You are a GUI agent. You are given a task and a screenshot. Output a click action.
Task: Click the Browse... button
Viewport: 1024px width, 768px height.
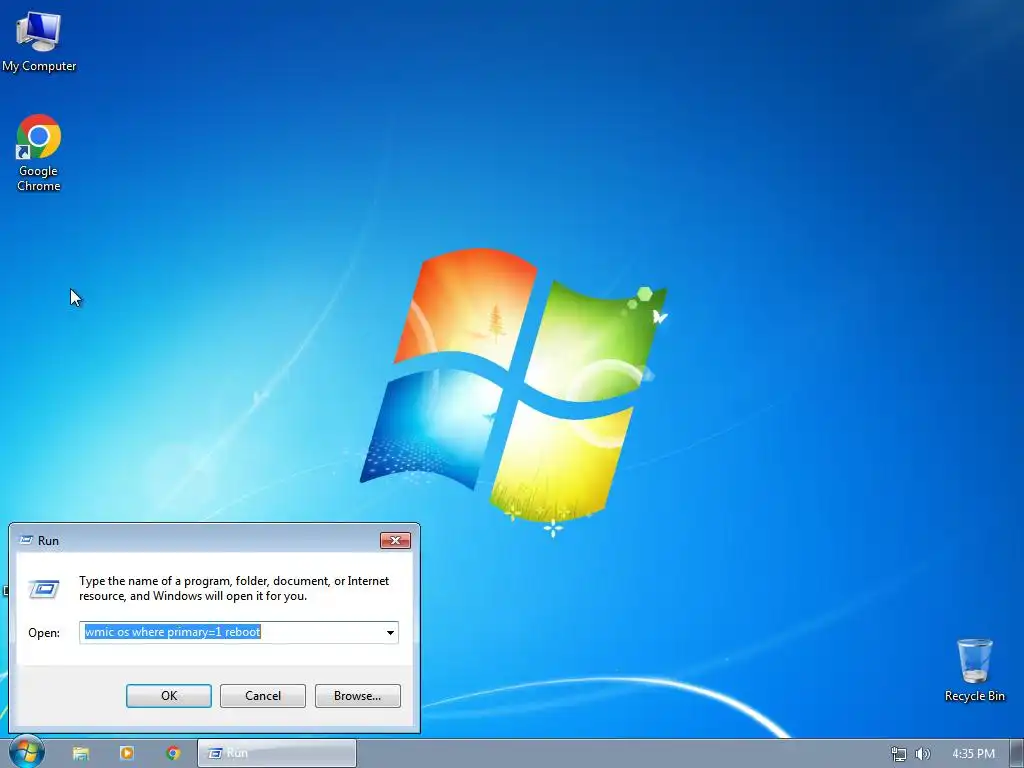point(357,696)
